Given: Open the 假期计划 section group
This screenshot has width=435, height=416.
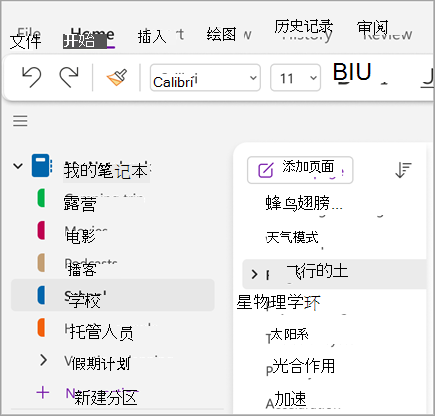Looking at the screenshot, I should (101, 363).
